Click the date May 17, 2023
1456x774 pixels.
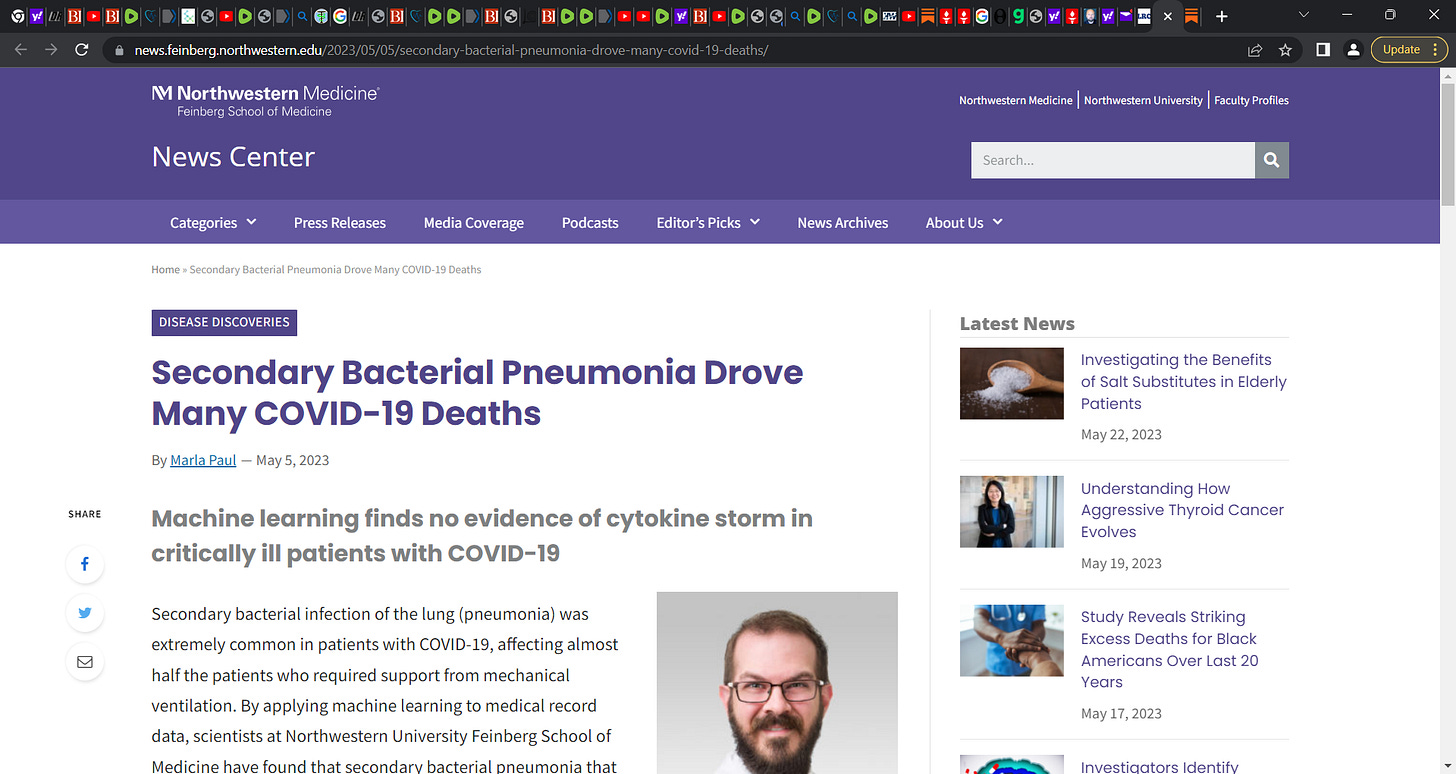point(1121,713)
